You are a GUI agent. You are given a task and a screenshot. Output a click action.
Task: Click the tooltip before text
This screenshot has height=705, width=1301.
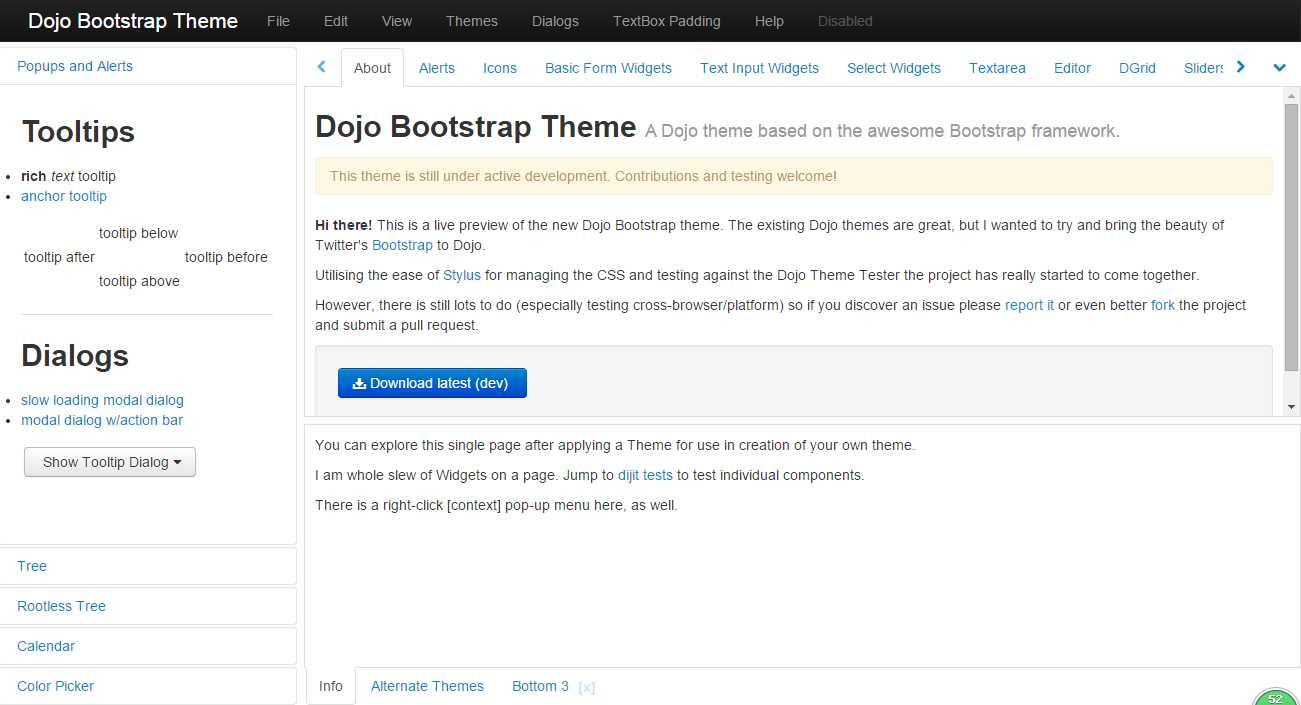(x=226, y=257)
